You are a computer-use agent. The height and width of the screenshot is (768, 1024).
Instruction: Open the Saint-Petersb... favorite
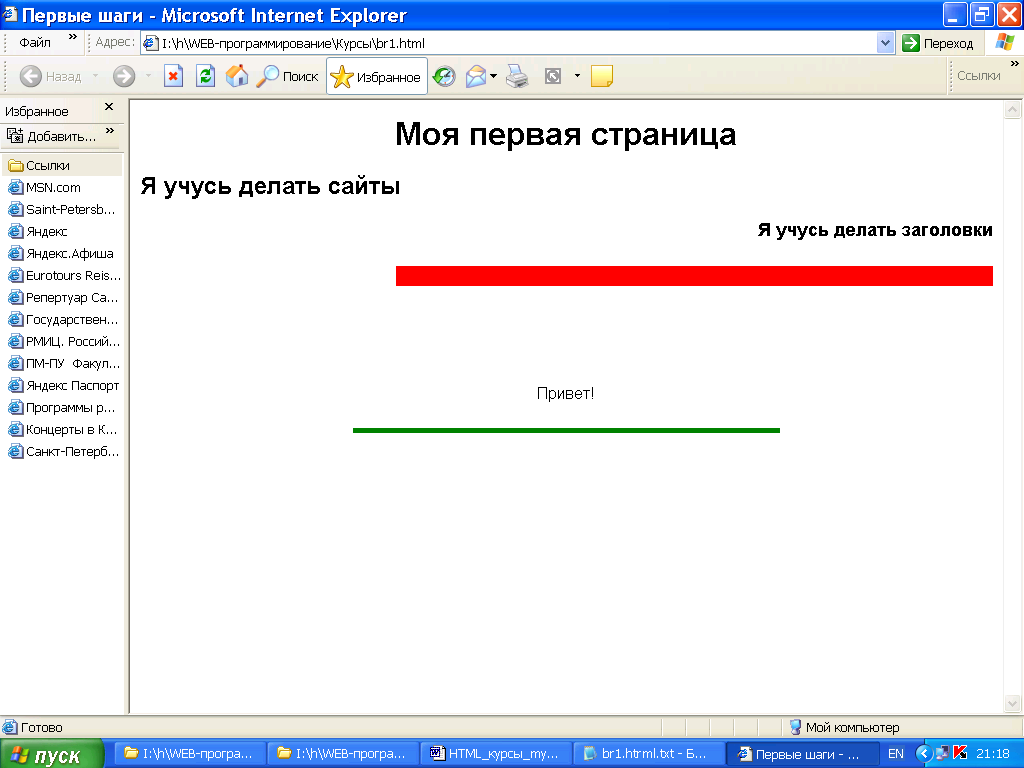tap(61, 210)
